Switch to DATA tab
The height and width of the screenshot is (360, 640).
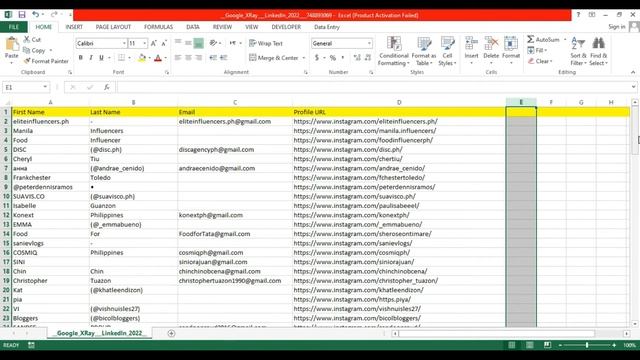pyautogui.click(x=193, y=27)
